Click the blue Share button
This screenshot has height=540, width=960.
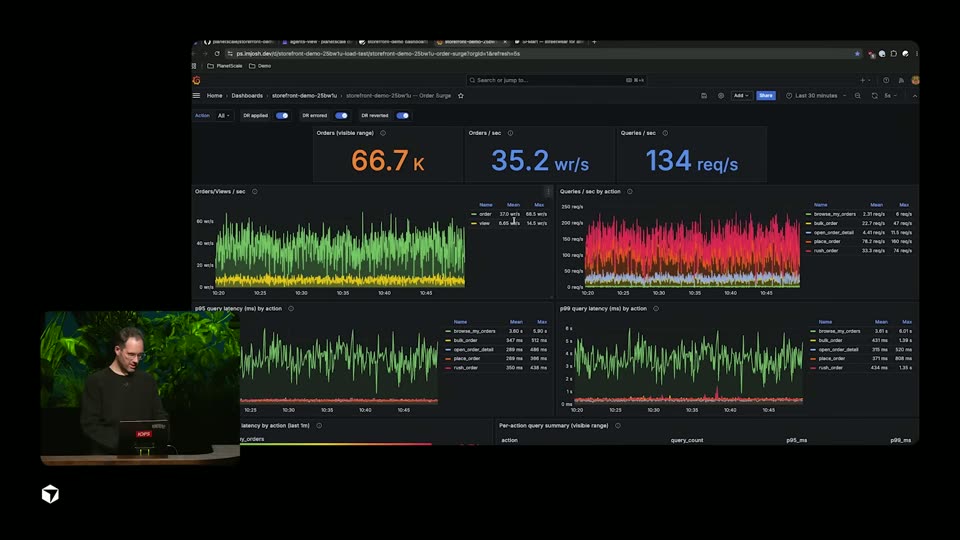pos(765,96)
